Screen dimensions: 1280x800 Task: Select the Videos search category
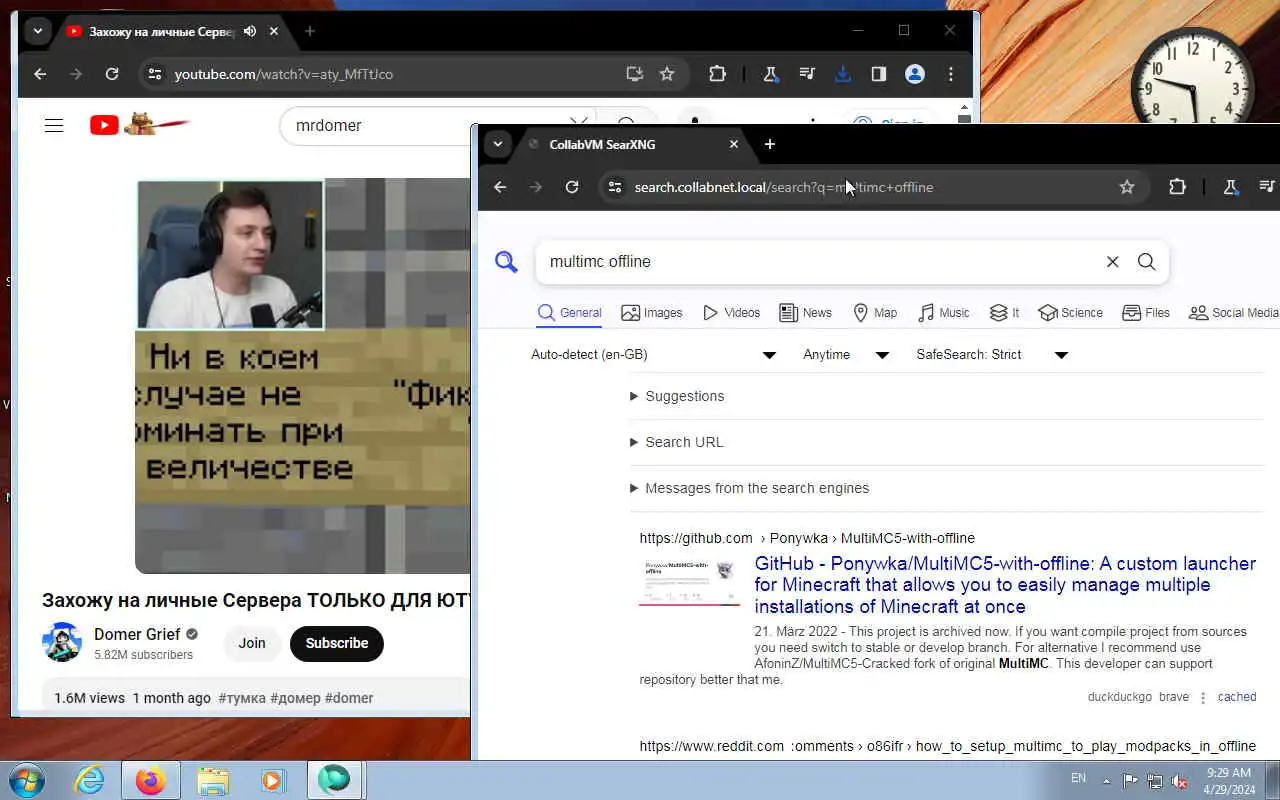731,313
